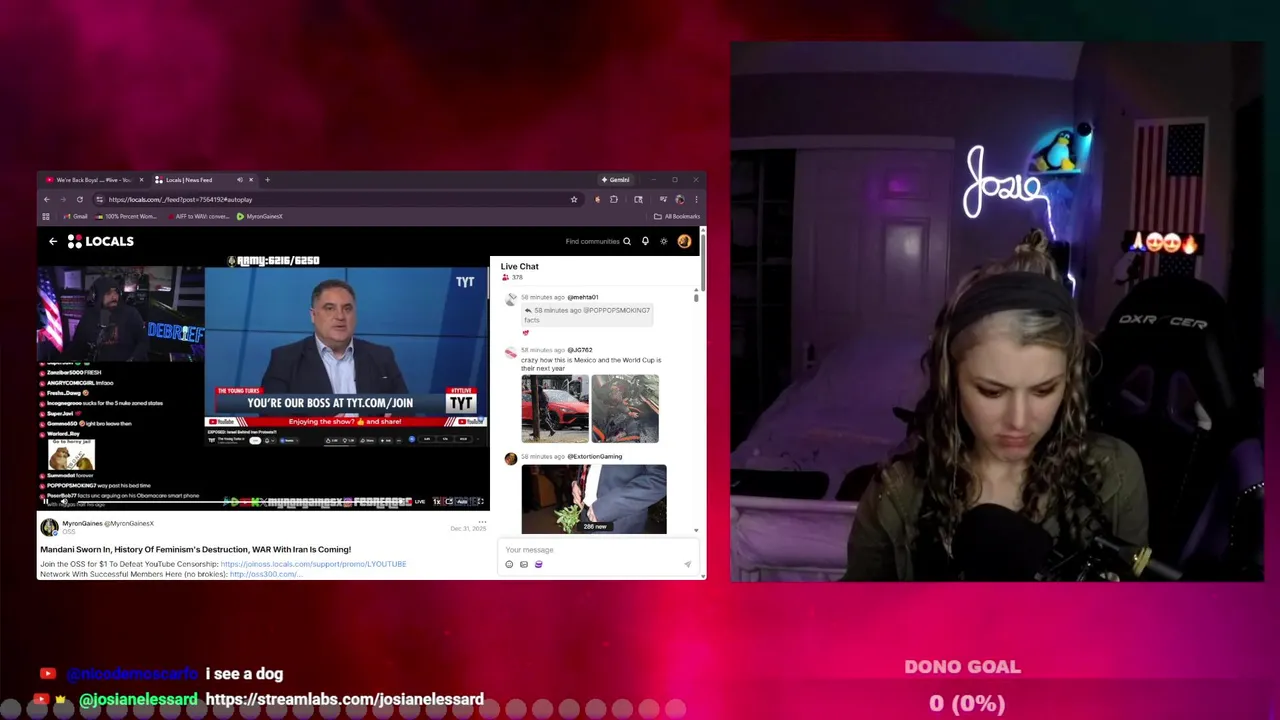
Task: Open a new browser tab
Action: pyautogui.click(x=267, y=180)
